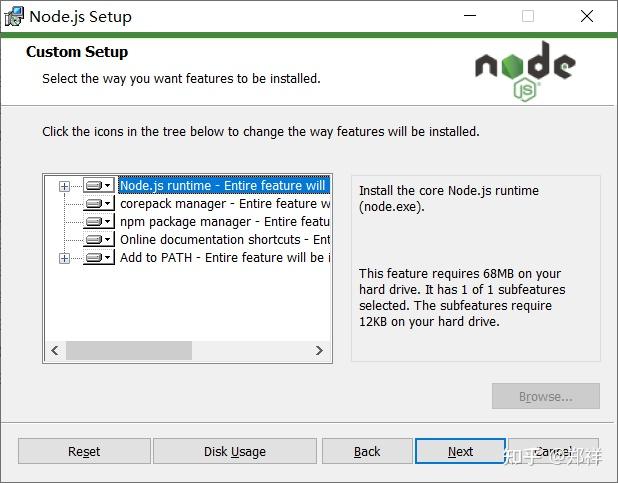Image resolution: width=618 pixels, height=483 pixels.
Task: Open corepack manager feature install options
Action: tap(98, 204)
